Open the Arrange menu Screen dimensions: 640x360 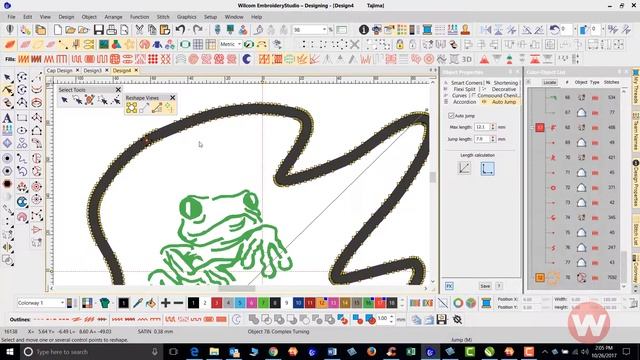pyautogui.click(x=113, y=17)
